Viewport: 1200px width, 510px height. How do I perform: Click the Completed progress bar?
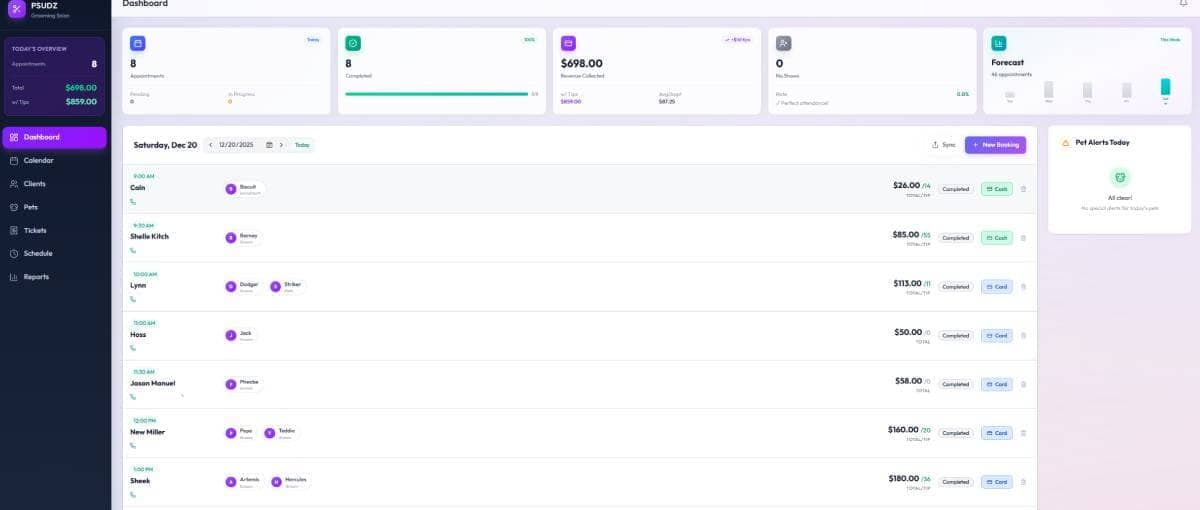(x=436, y=94)
